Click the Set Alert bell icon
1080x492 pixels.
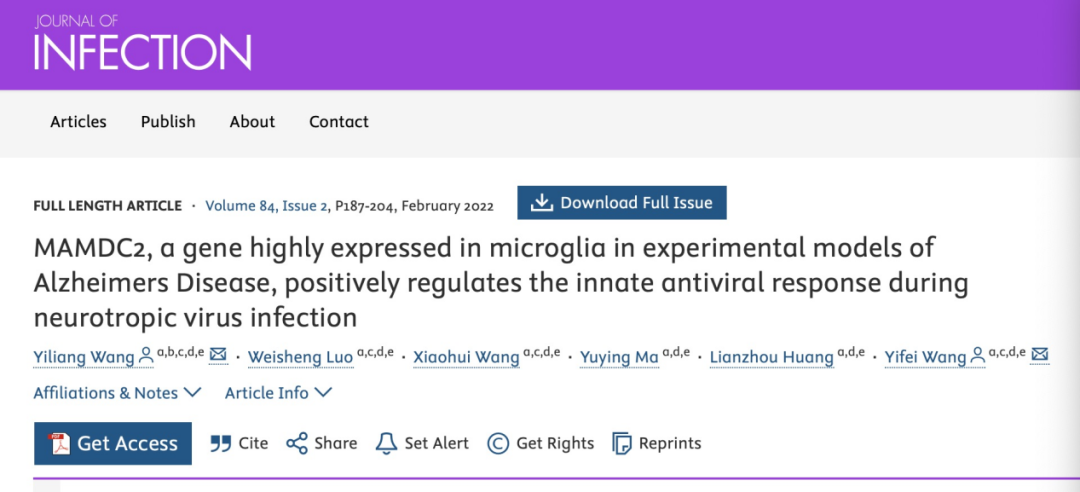coord(386,443)
